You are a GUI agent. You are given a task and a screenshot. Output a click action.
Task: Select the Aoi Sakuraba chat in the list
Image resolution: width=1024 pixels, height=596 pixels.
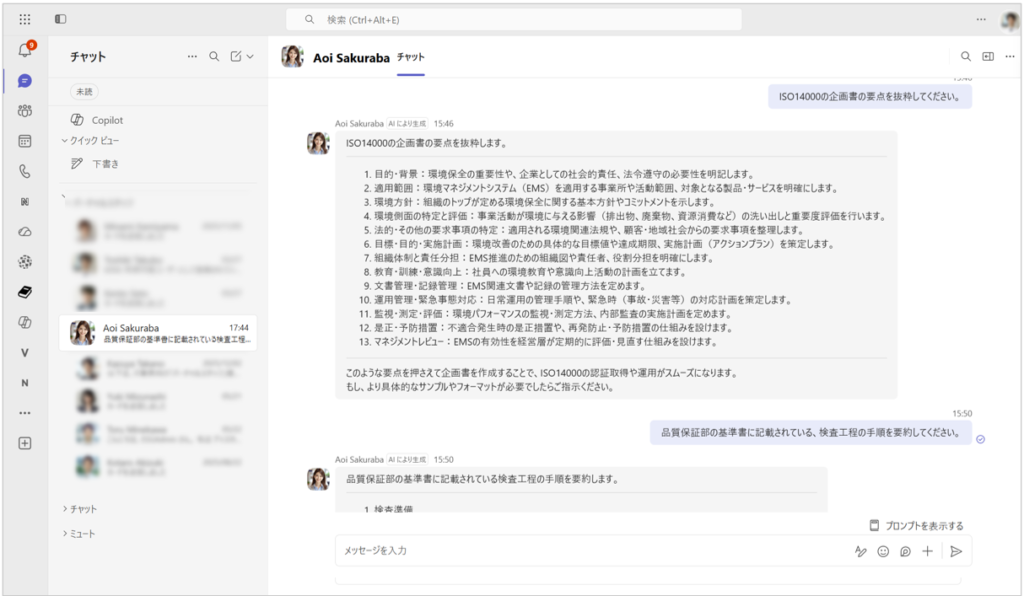click(x=158, y=333)
